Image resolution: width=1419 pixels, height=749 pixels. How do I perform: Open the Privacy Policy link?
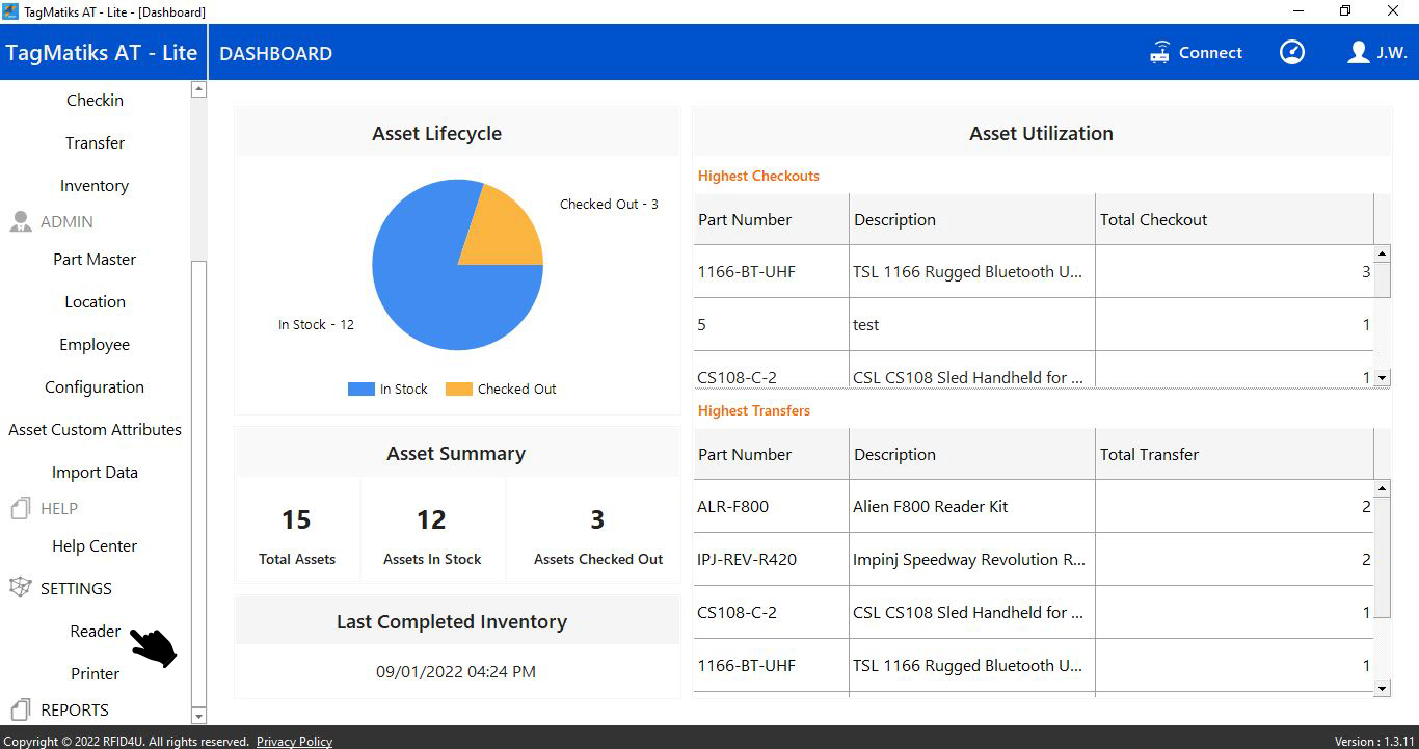[294, 742]
